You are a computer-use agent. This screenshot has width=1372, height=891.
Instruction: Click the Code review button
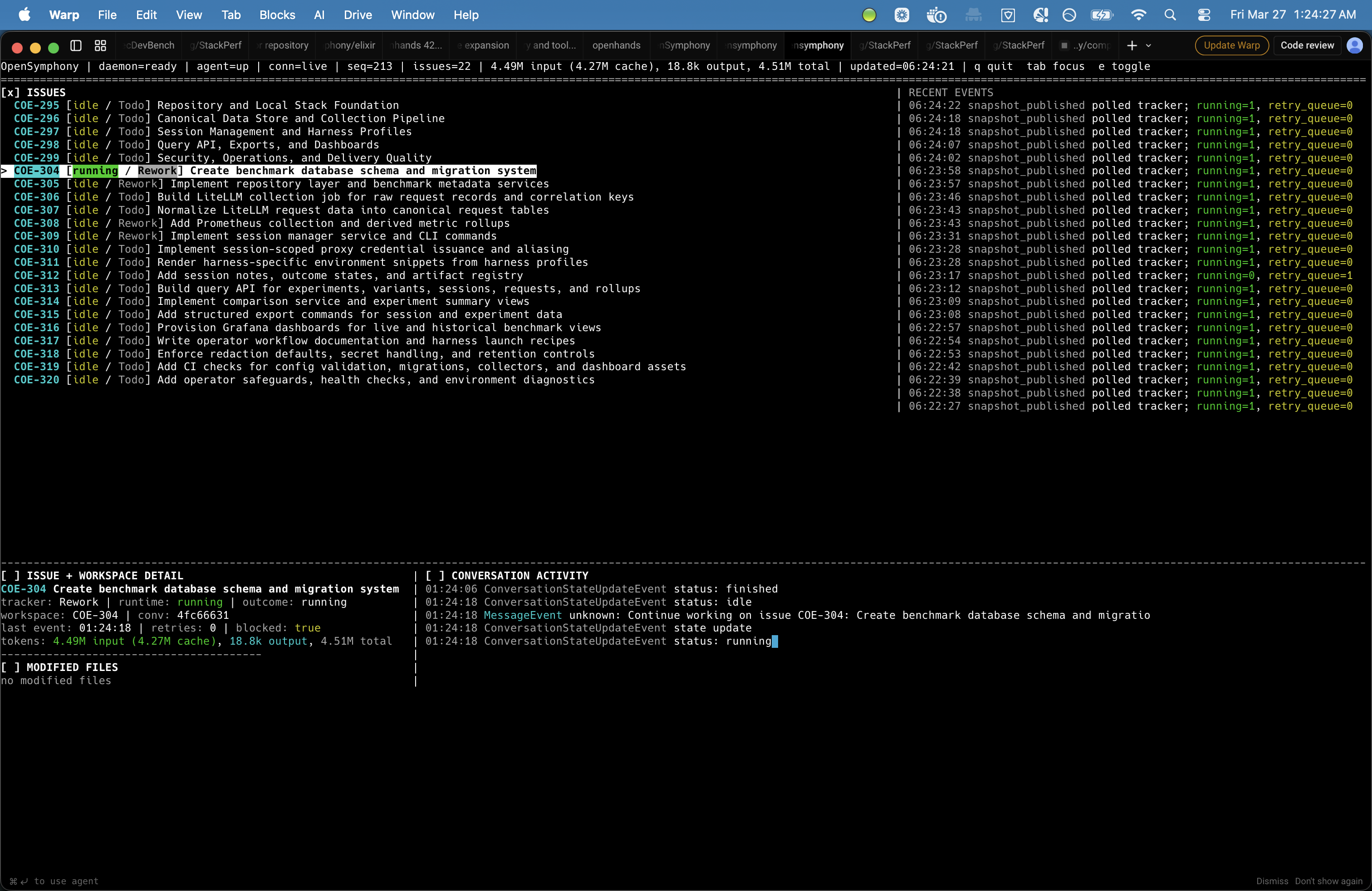coord(1306,45)
